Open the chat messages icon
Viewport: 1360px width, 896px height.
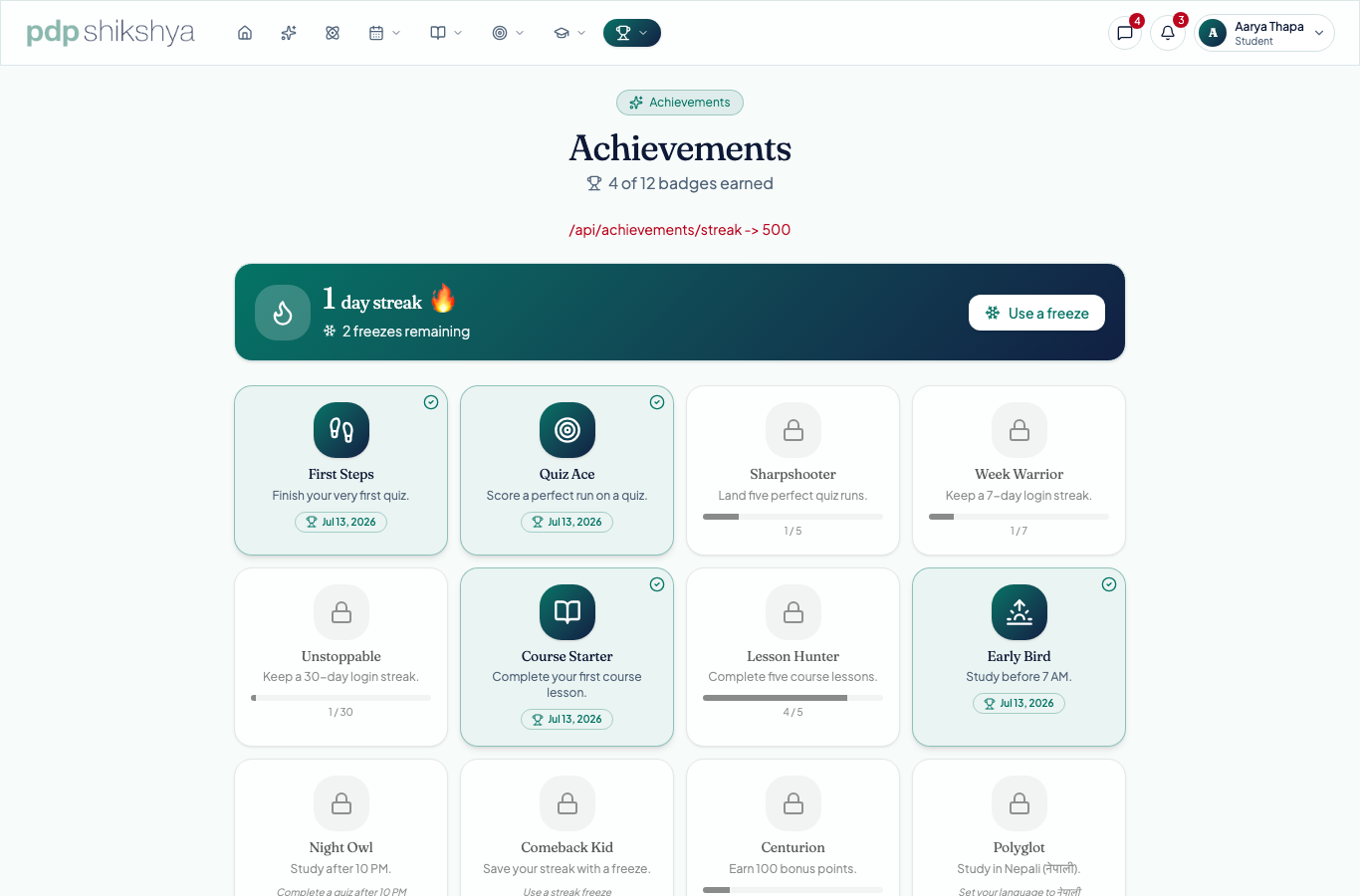1125,33
